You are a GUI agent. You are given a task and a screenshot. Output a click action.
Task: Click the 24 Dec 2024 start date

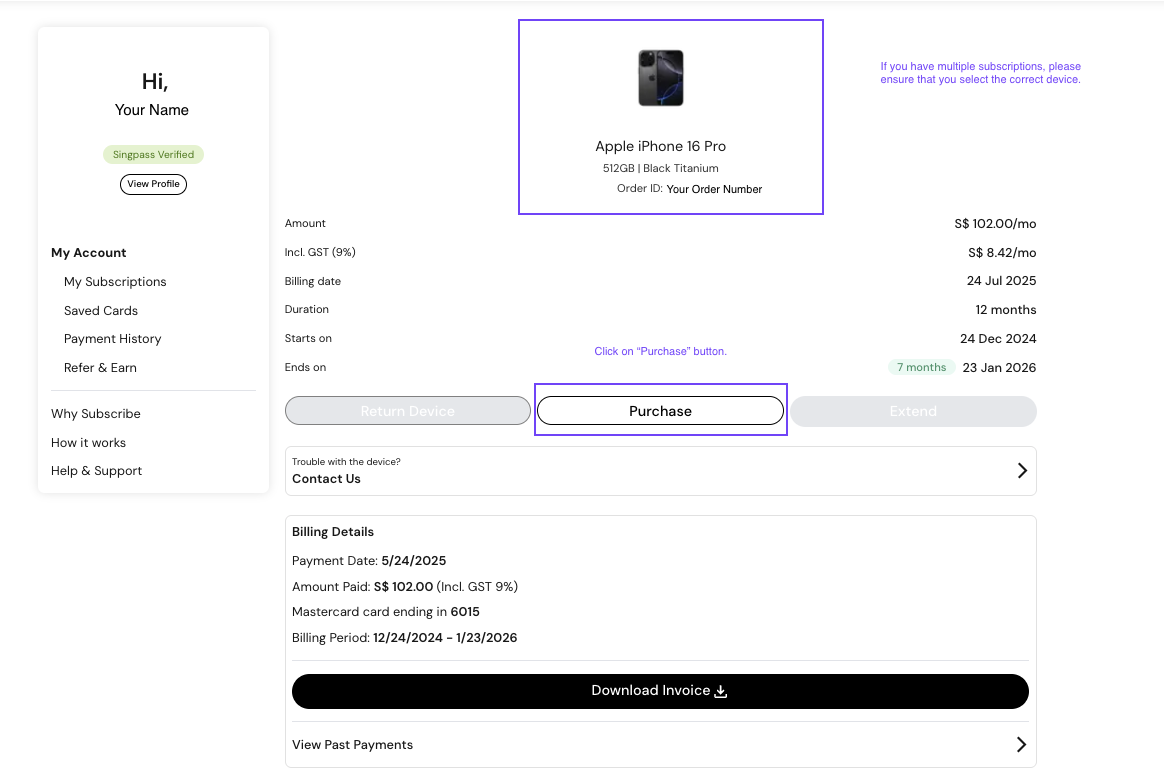998,339
